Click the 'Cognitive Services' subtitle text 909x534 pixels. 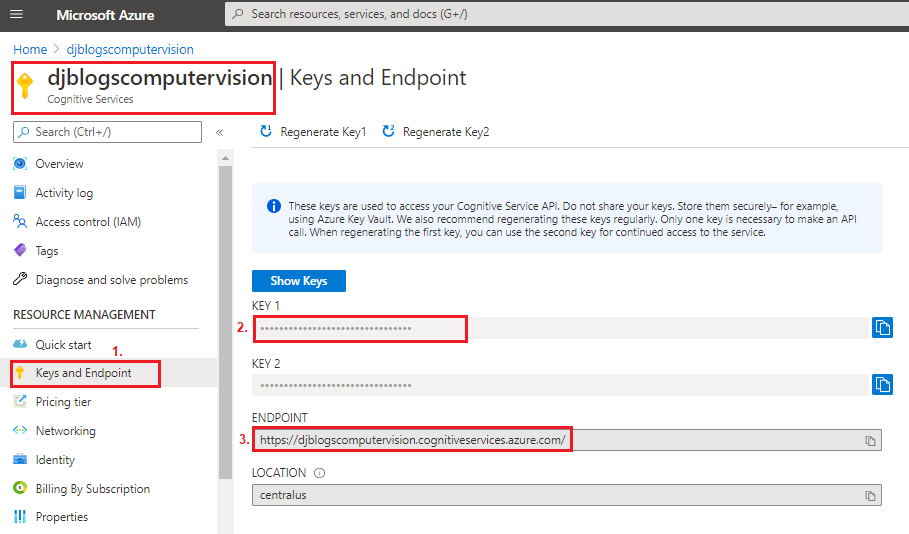pos(90,99)
